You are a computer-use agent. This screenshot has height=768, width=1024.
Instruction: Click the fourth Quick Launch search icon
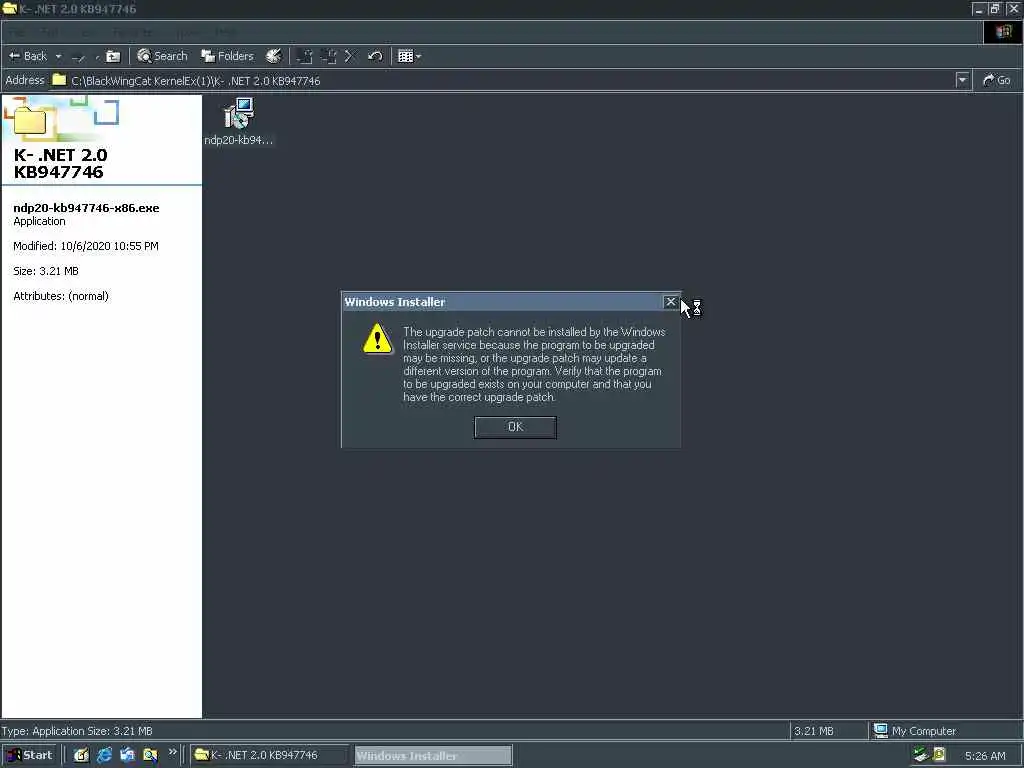(x=150, y=755)
